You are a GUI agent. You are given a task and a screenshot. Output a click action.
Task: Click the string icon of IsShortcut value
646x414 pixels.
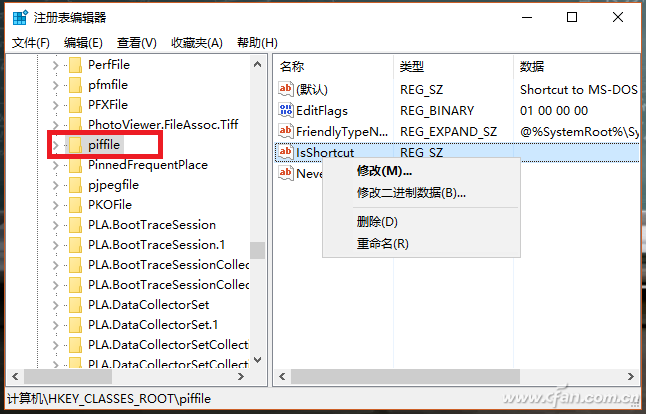286,152
